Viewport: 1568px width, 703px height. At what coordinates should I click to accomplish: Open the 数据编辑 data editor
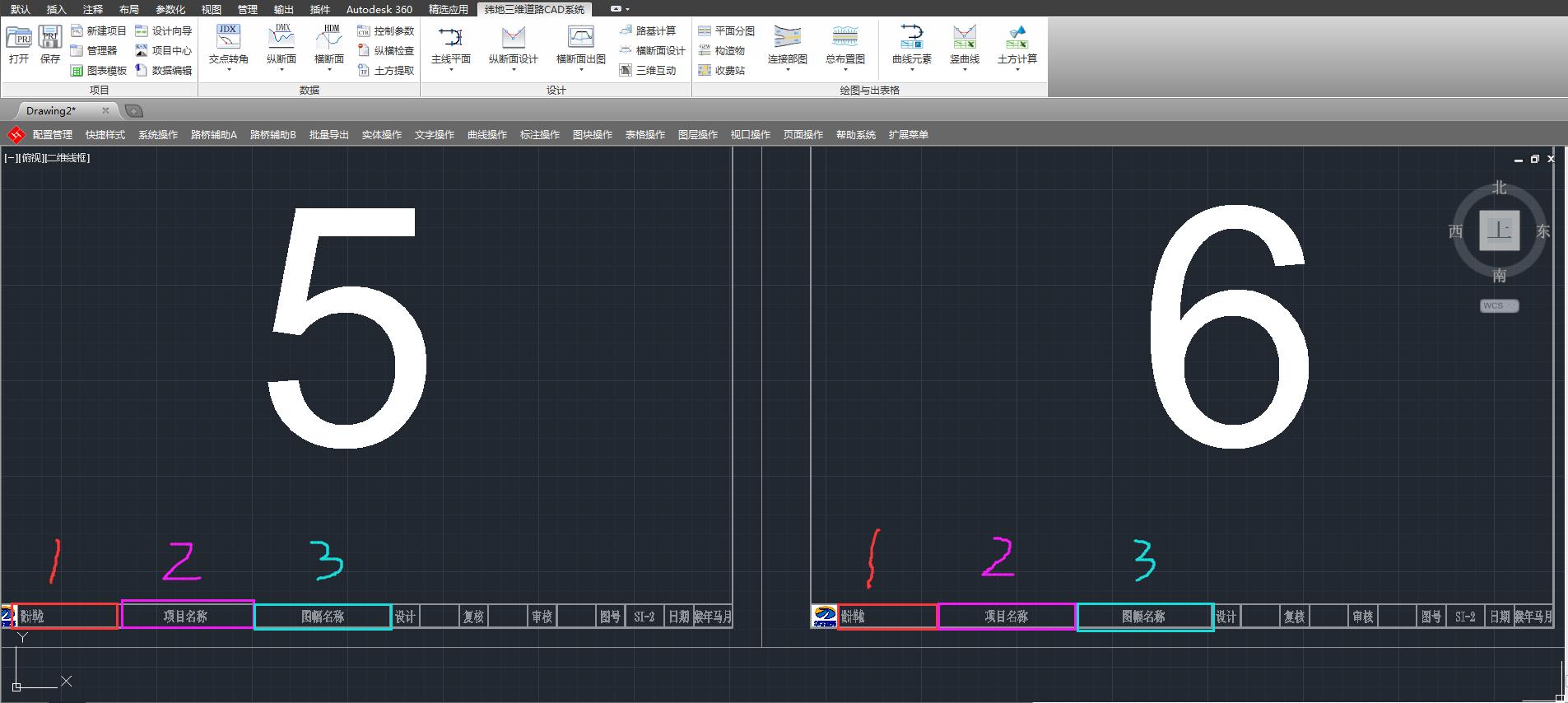[x=163, y=70]
